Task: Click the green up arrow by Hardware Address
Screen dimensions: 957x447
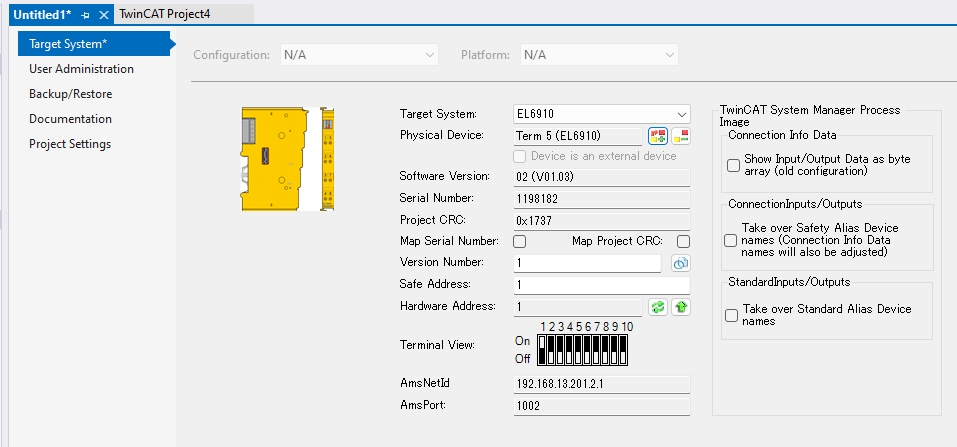Action: pyautogui.click(x=681, y=307)
